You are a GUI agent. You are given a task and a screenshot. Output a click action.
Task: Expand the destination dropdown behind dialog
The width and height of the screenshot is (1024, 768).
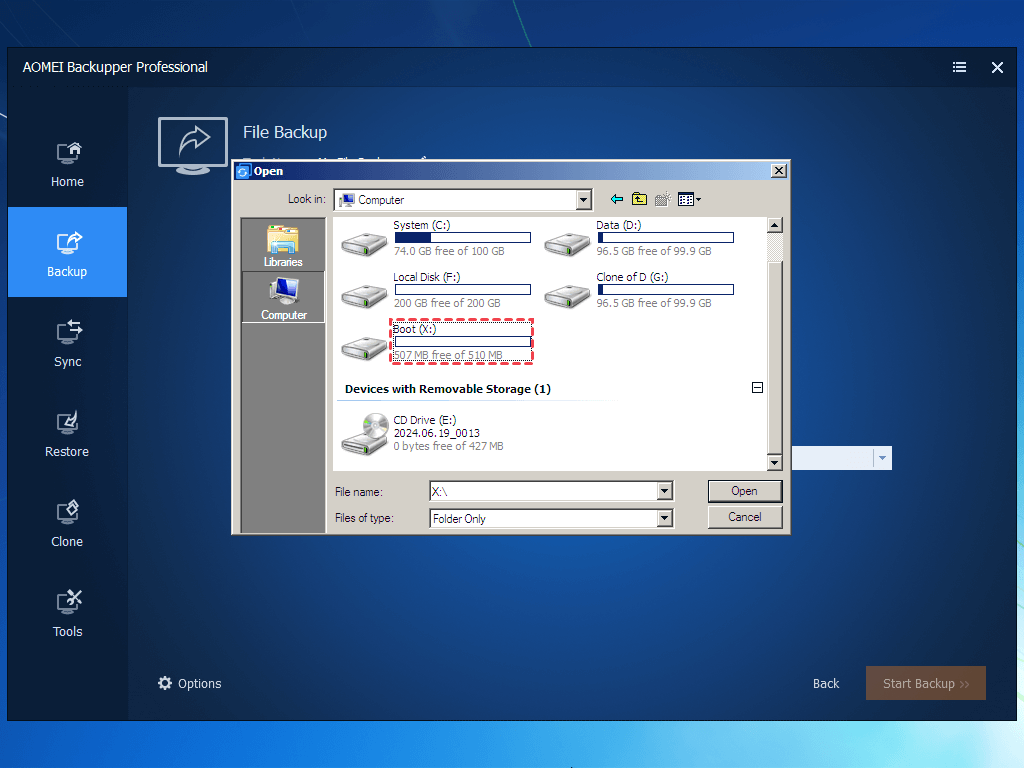coord(882,458)
